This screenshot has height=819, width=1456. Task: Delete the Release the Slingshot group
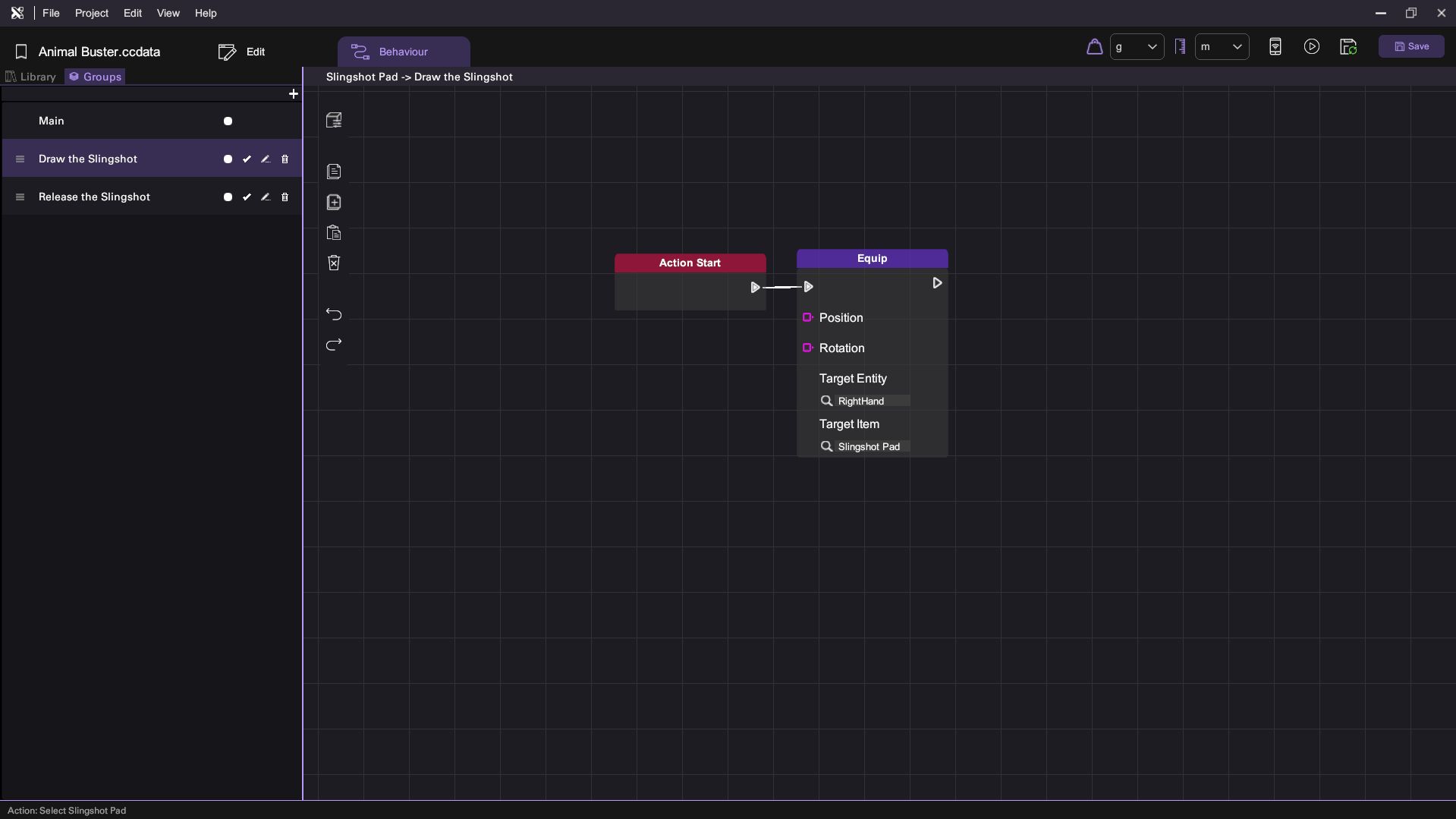tap(285, 197)
